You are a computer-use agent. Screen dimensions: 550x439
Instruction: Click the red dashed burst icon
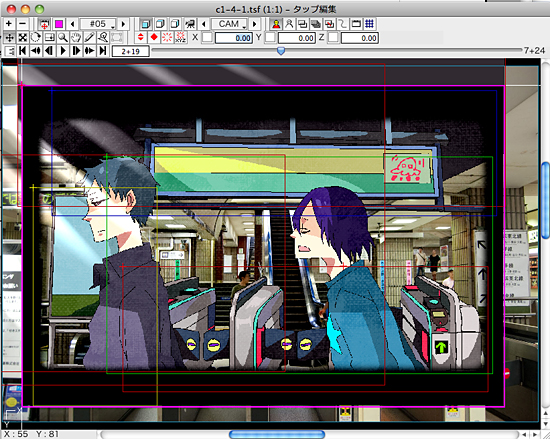click(x=167, y=38)
